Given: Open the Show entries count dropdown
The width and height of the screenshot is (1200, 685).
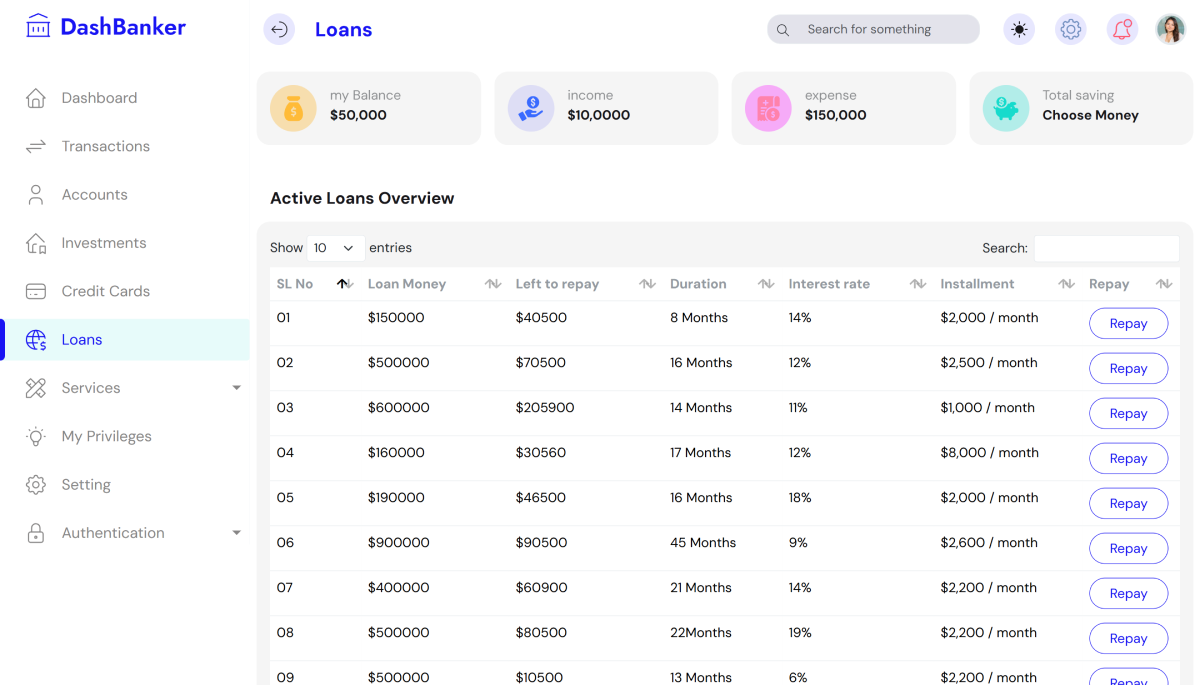Looking at the screenshot, I should pyautogui.click(x=335, y=248).
